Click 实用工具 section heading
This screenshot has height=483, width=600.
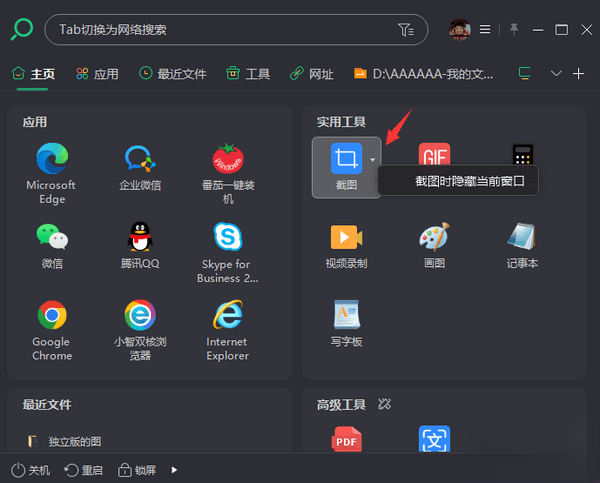coord(341,122)
